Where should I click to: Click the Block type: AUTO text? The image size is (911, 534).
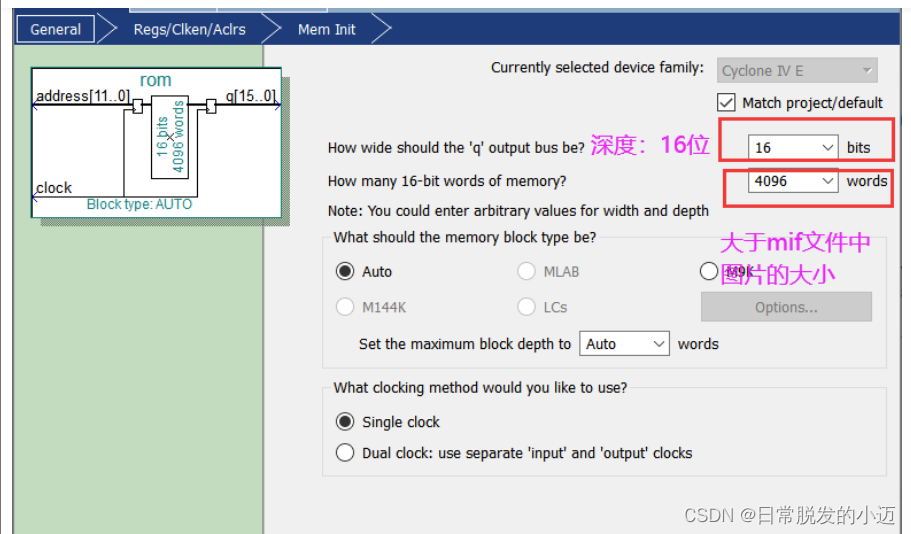pos(139,205)
